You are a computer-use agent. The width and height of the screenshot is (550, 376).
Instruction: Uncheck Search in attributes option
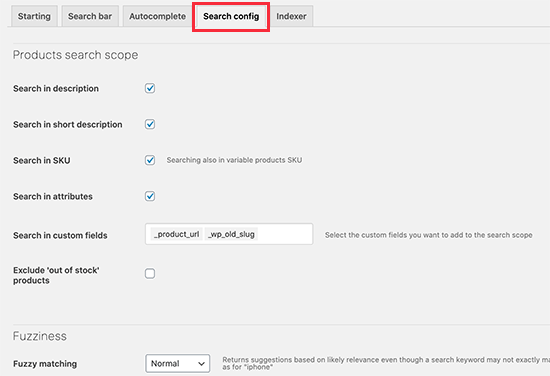150,196
